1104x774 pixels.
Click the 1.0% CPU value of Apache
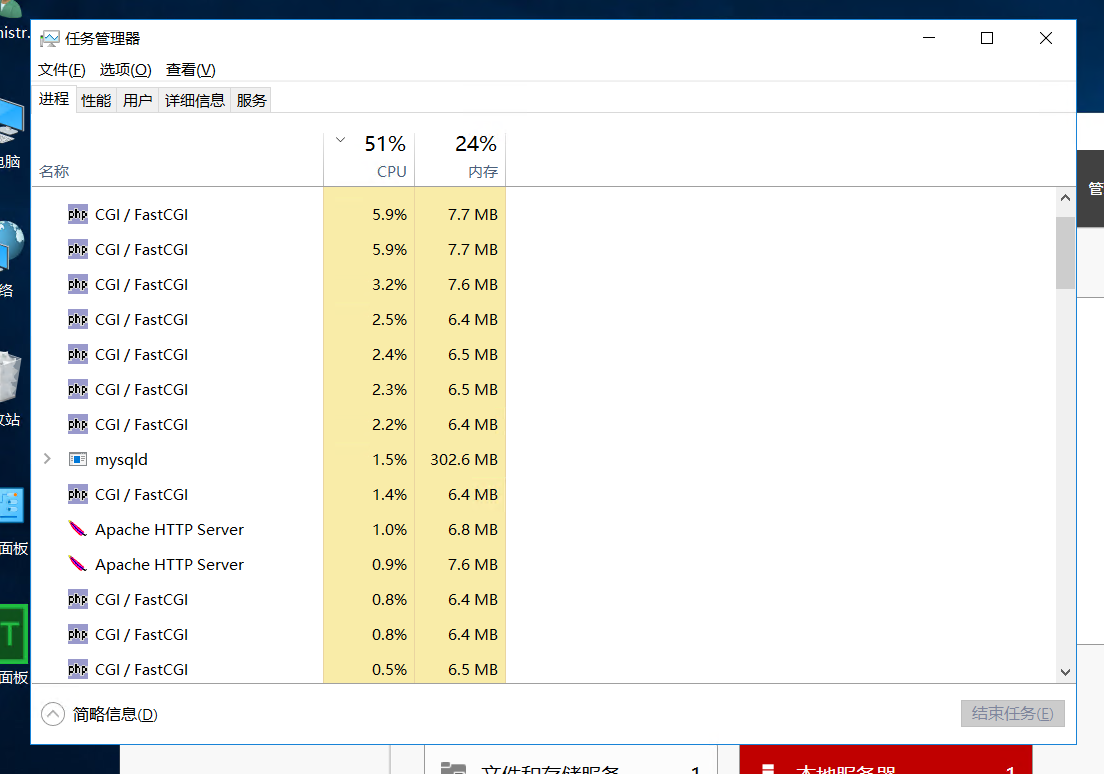[389, 530]
